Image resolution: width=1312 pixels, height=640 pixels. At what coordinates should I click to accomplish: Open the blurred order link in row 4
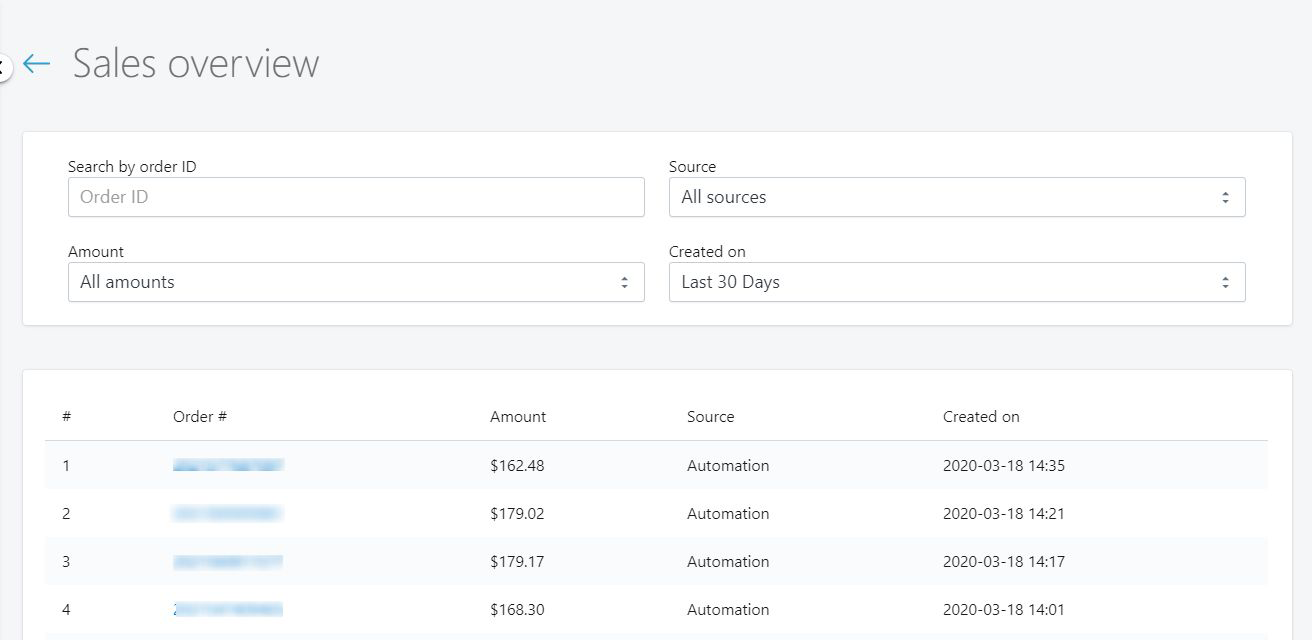point(228,610)
